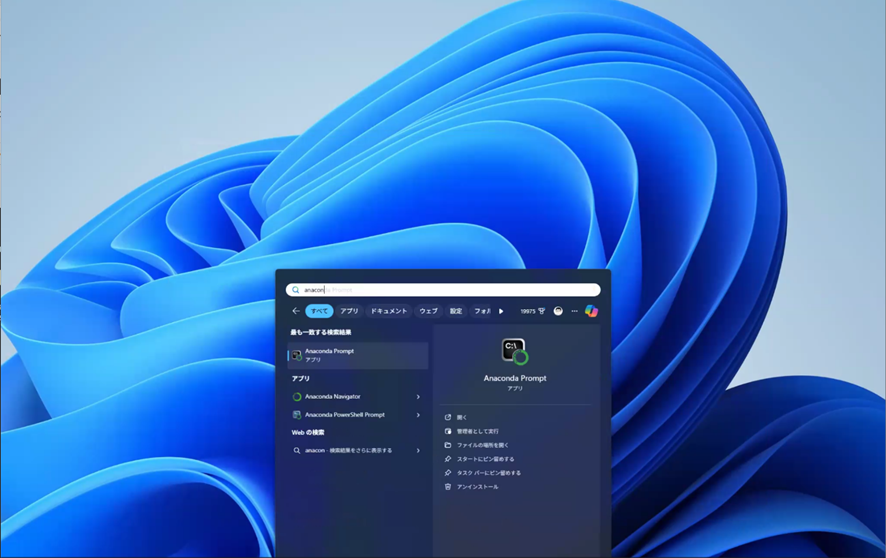Launch Copilot from the colorful icon

[592, 311]
